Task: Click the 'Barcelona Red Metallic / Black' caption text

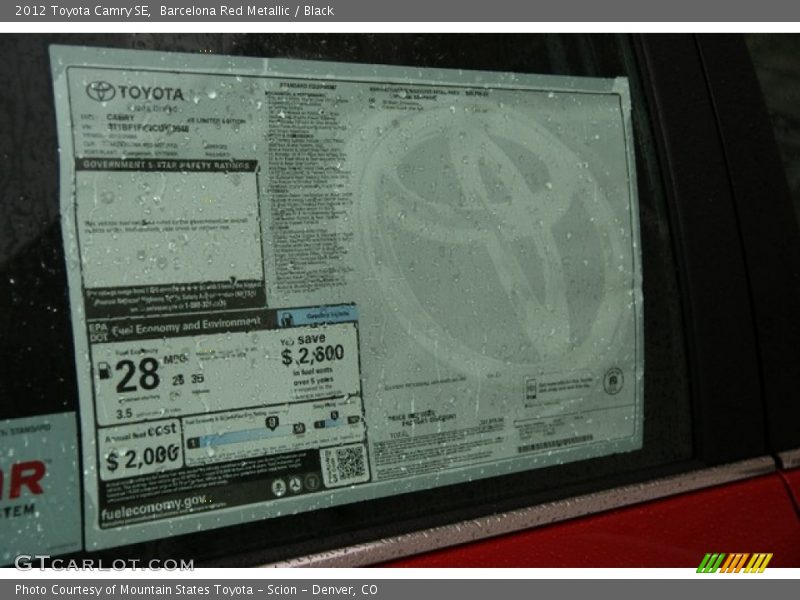Action: pyautogui.click(x=246, y=11)
